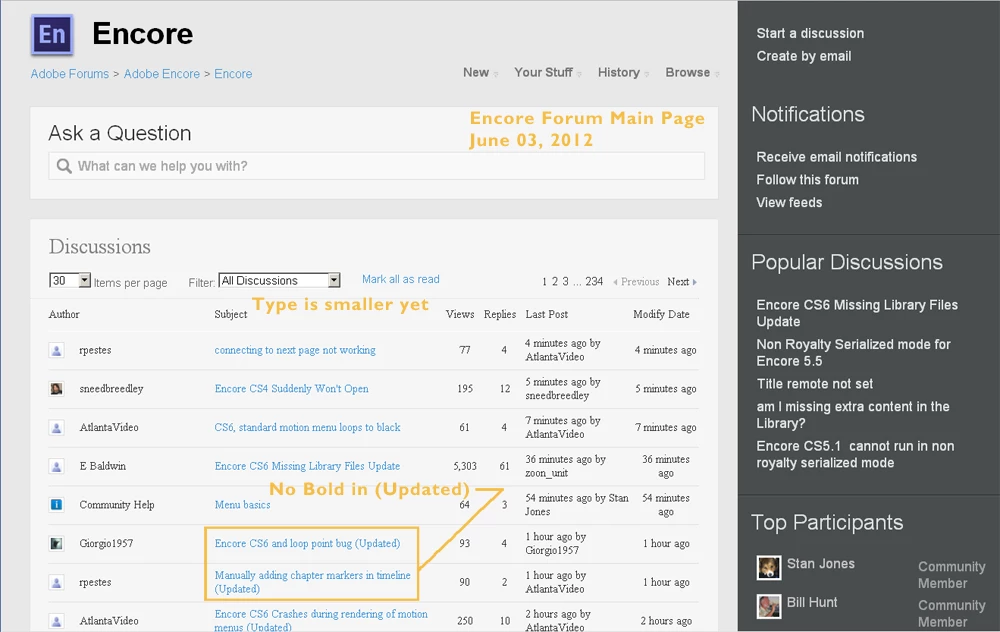Sort by Subject column header

pyautogui.click(x=230, y=314)
